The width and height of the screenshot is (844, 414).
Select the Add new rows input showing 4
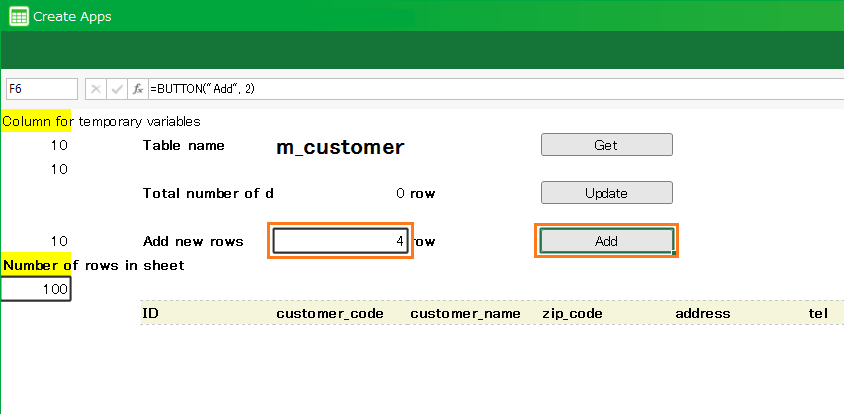pos(340,241)
